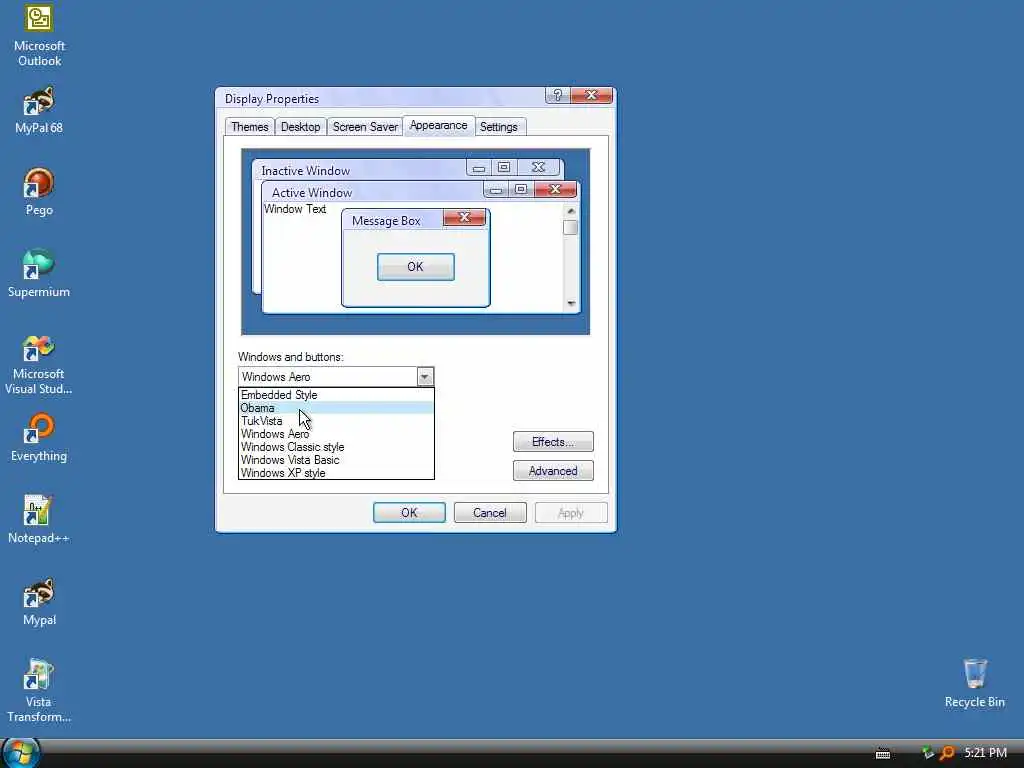Select the Vista Transformation desktop shortcut
The width and height of the screenshot is (1024, 768).
click(39, 691)
